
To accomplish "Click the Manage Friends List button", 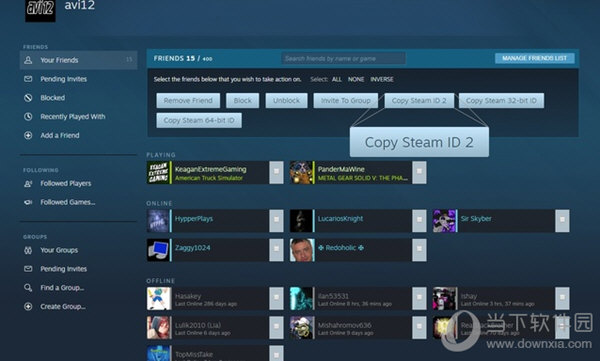I will pyautogui.click(x=535, y=58).
